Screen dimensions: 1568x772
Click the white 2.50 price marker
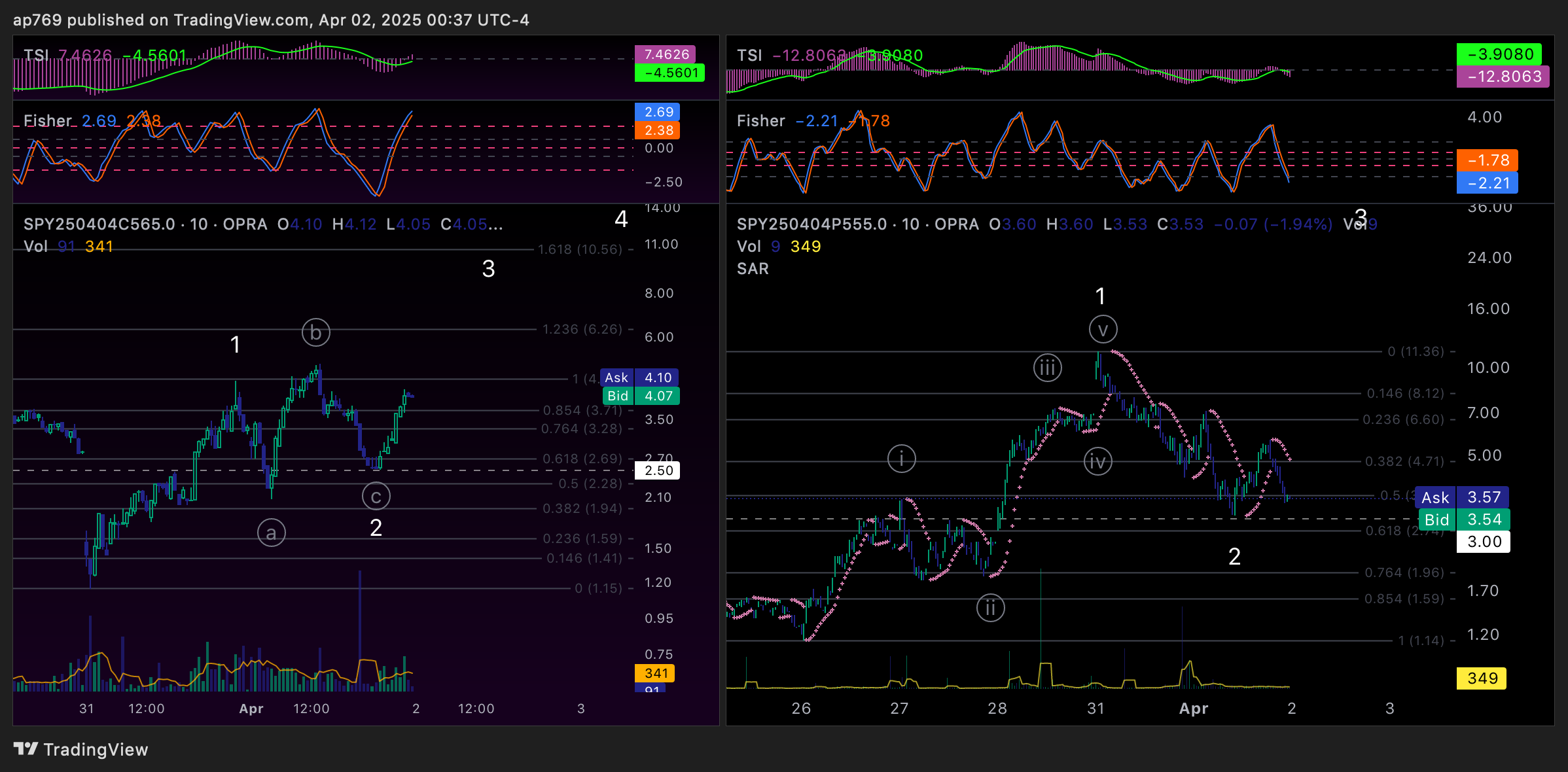pyautogui.click(x=658, y=470)
